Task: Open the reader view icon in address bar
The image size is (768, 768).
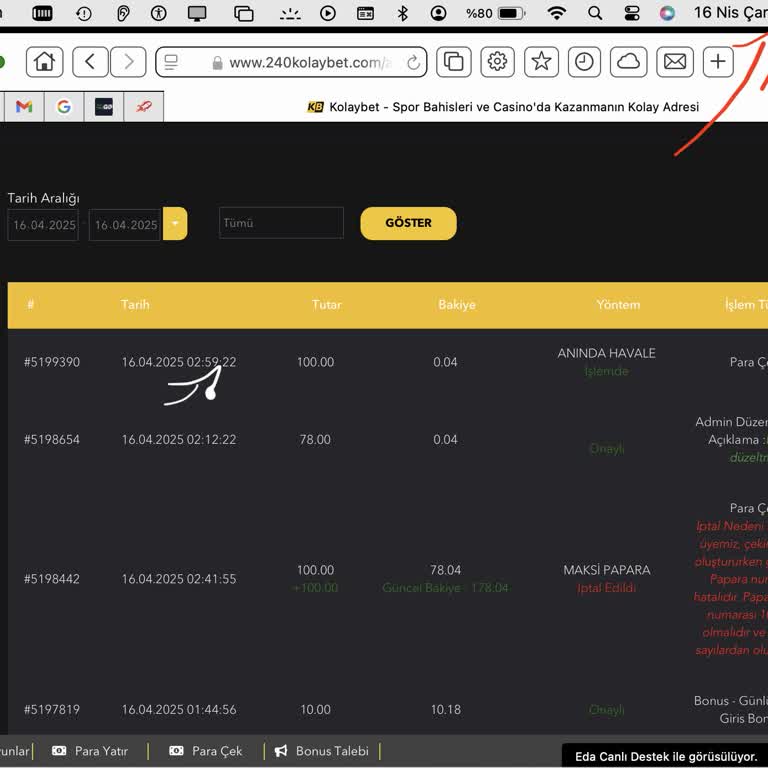Action: point(171,63)
